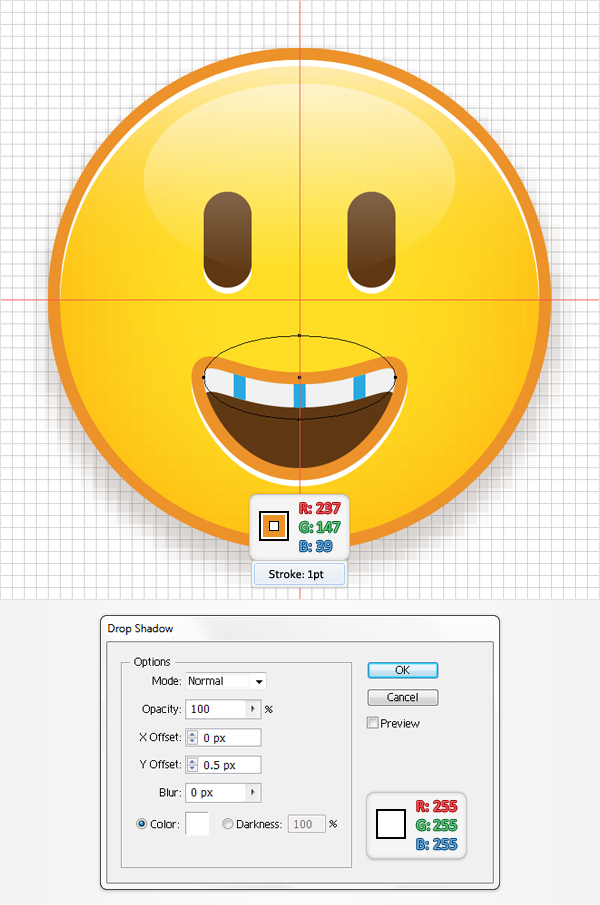Click the B: 39 value text
The width and height of the screenshot is (600, 905).
pyautogui.click(x=316, y=546)
